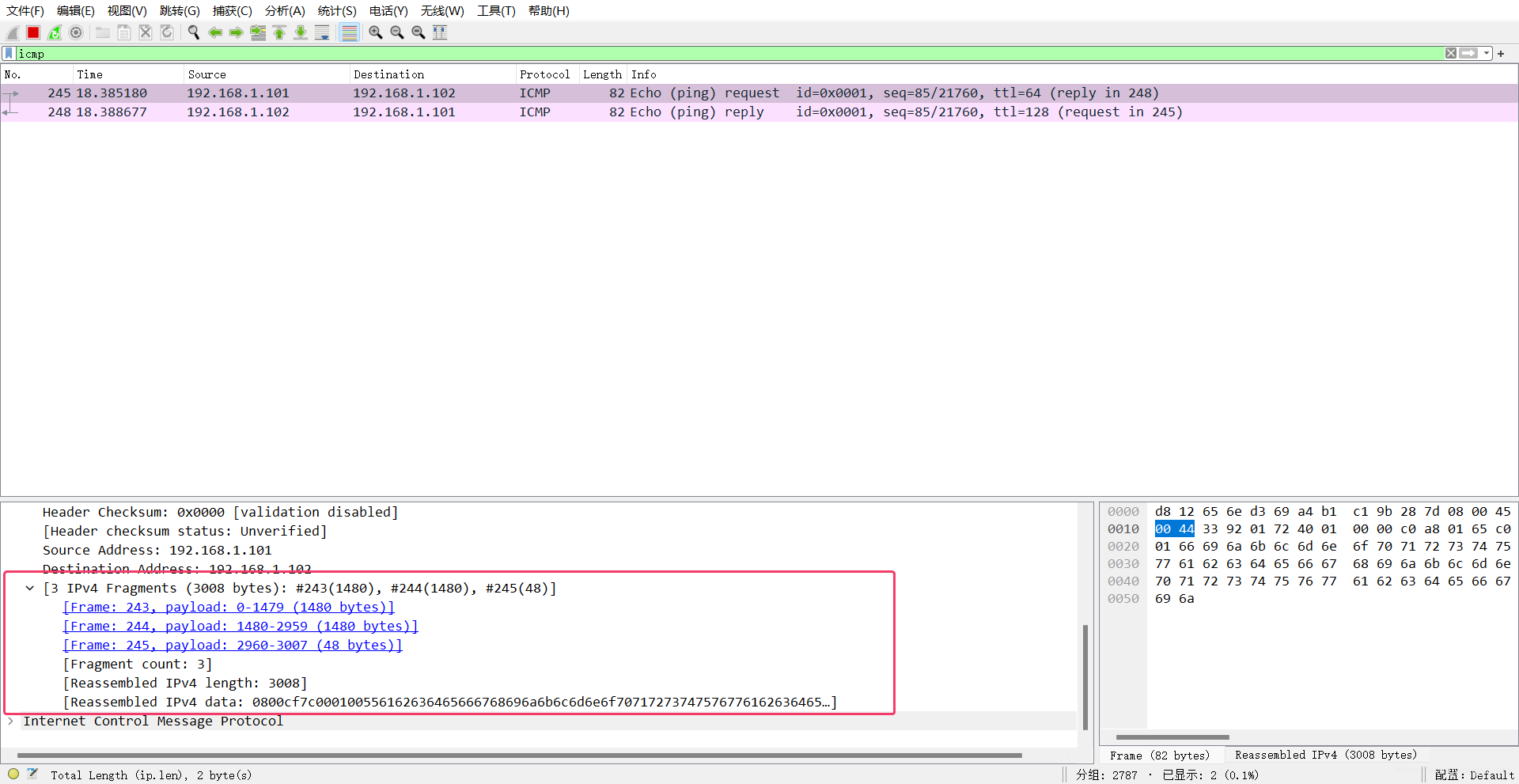Open the 帮助(H) menu

(549, 11)
